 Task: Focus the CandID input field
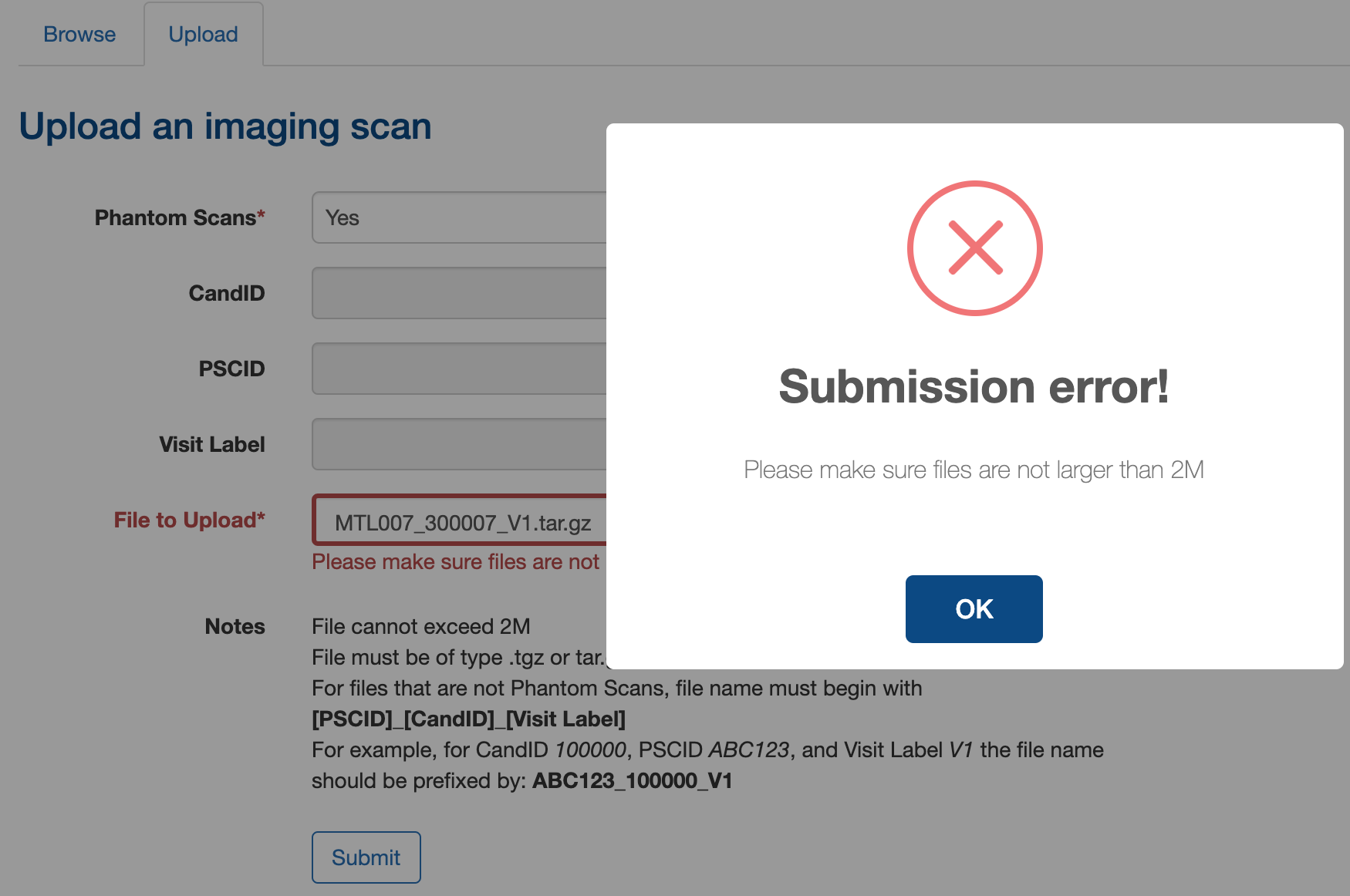pyautogui.click(x=459, y=293)
